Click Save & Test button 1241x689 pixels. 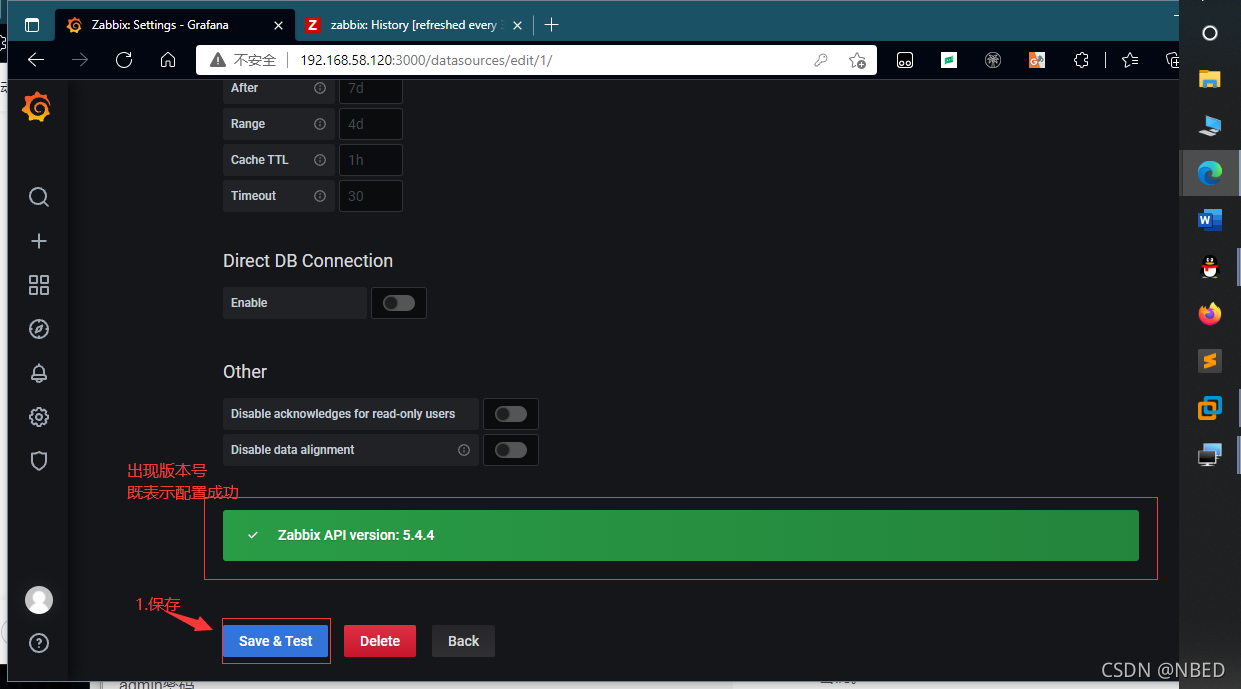276,641
